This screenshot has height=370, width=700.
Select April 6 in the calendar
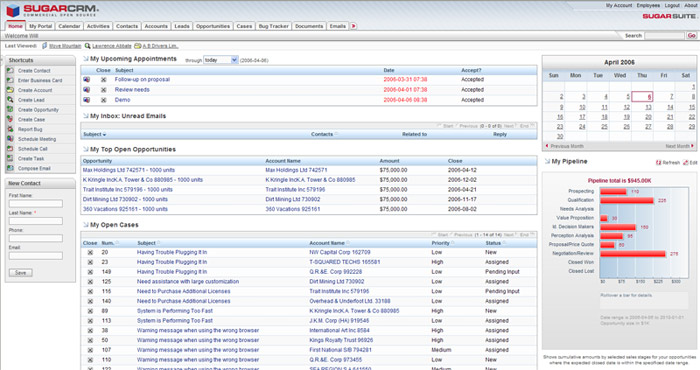point(642,96)
